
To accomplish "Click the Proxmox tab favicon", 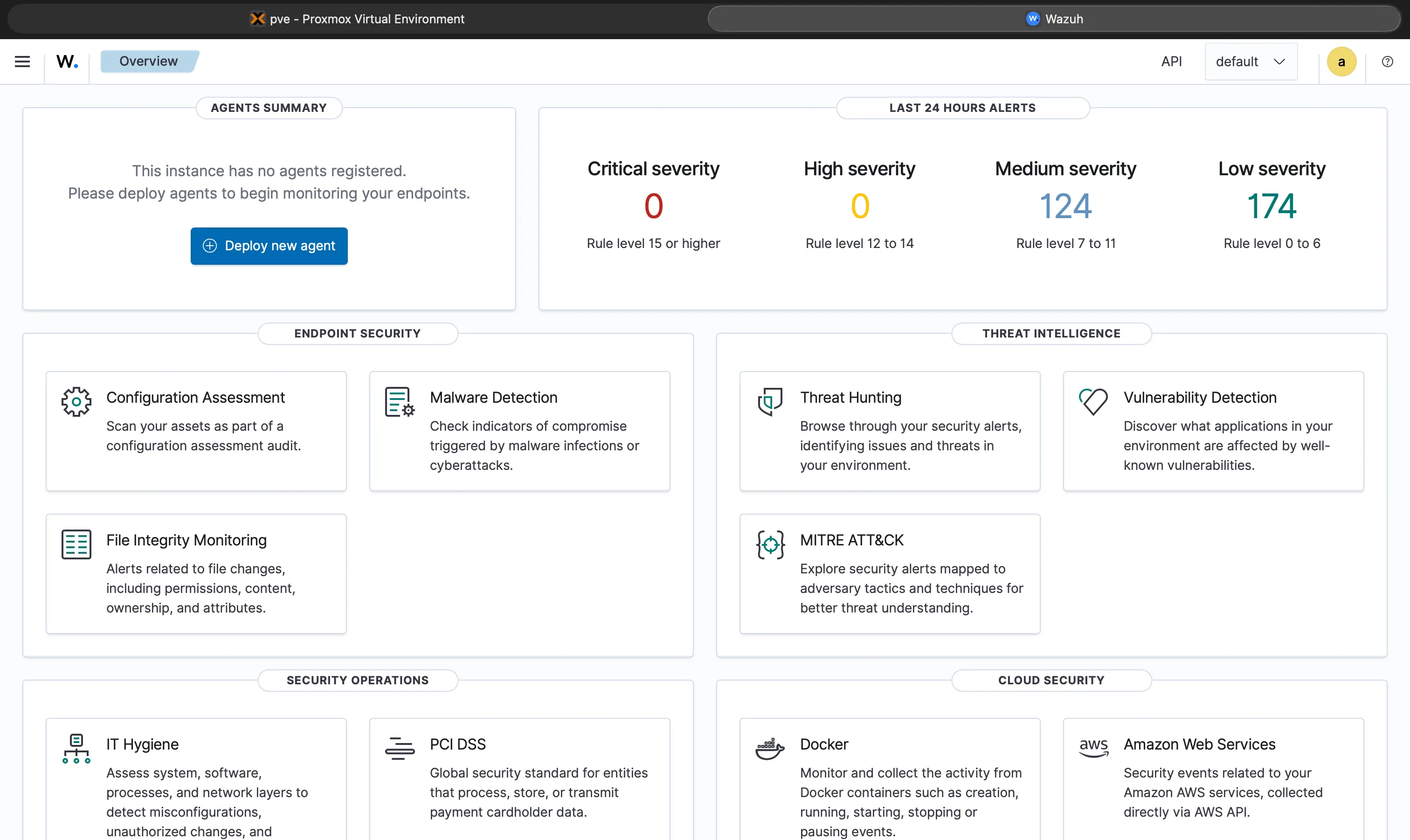I will [x=257, y=19].
